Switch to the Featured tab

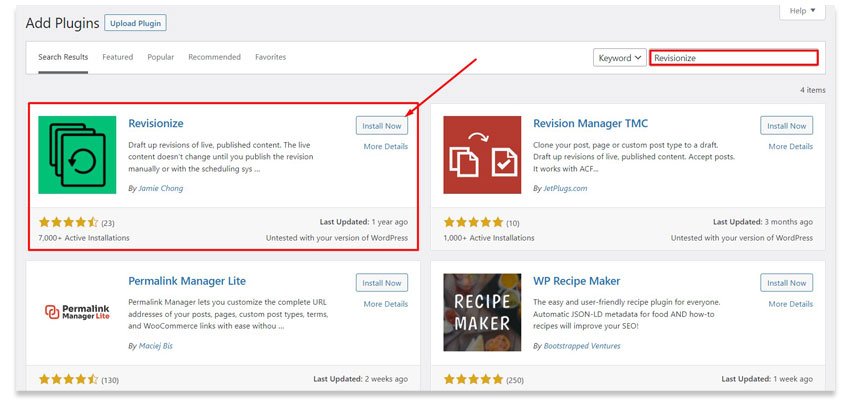coord(118,57)
